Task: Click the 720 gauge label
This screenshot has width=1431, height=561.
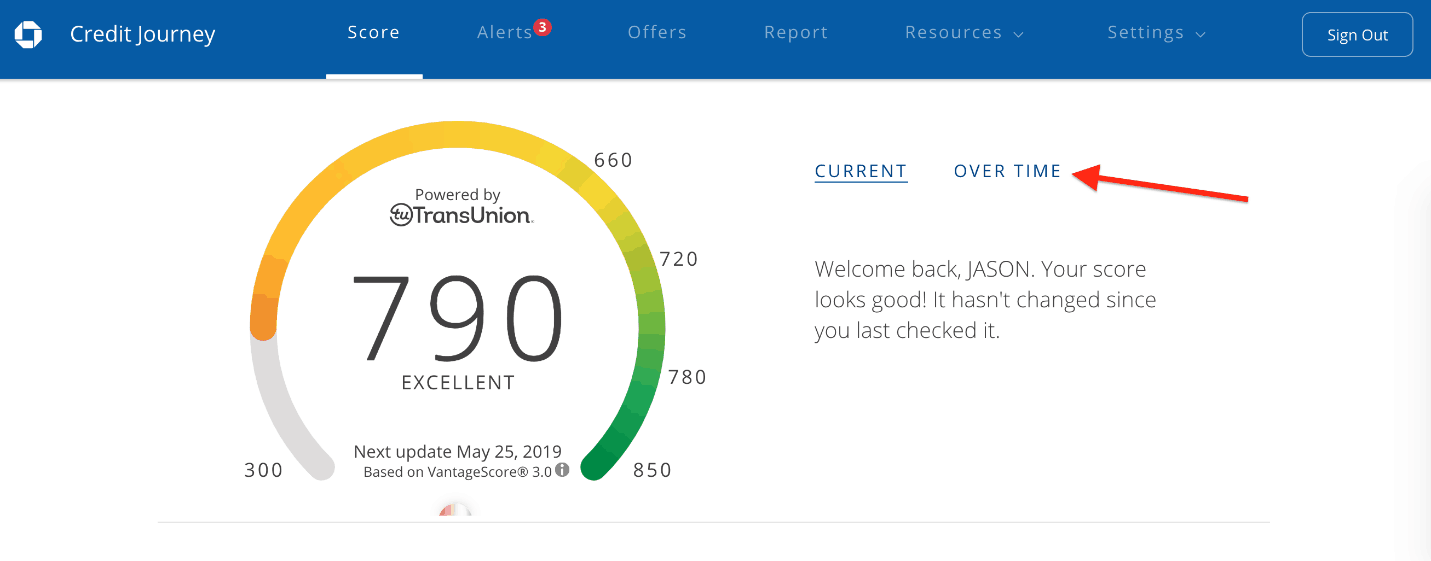Action: 679,259
